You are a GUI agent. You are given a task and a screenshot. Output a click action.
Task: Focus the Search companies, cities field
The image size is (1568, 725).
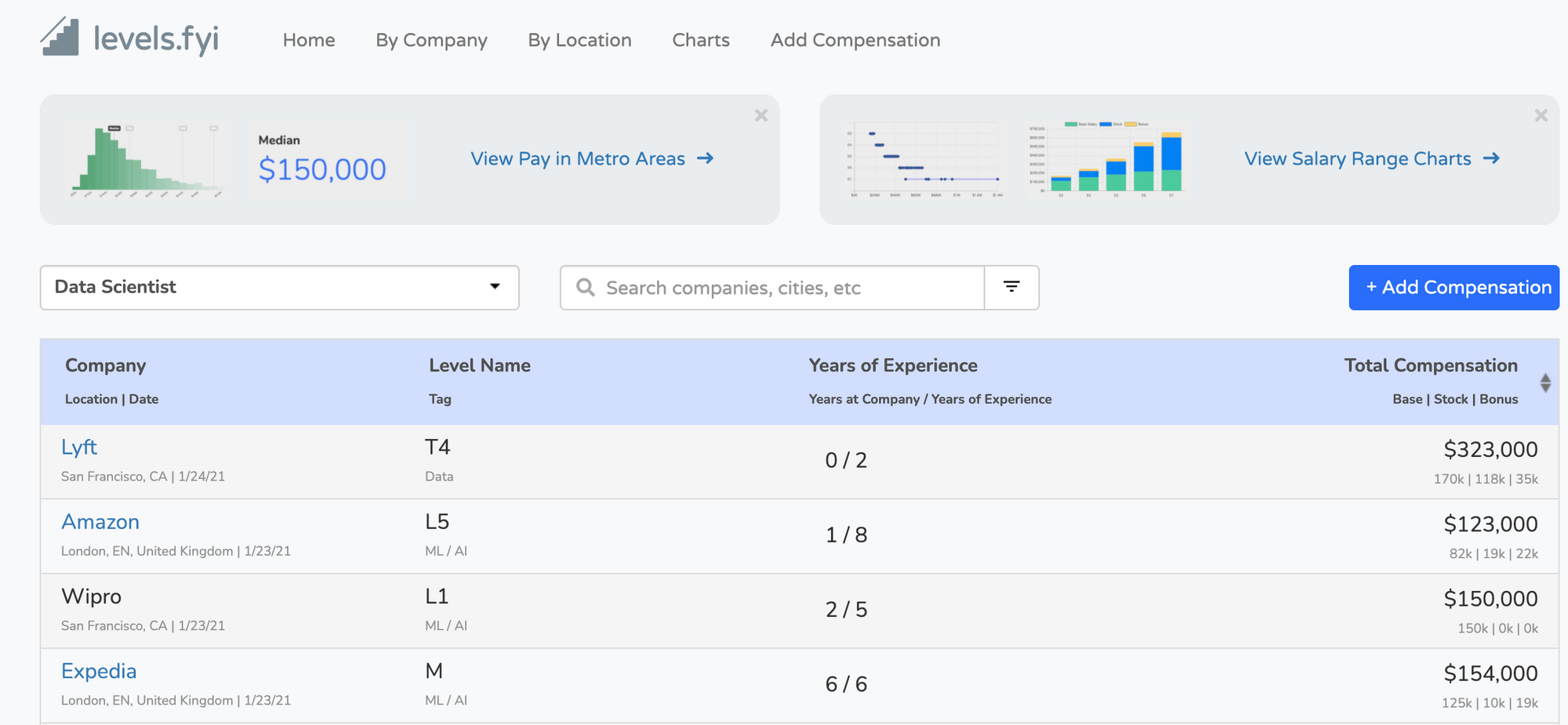pyautogui.click(x=788, y=288)
